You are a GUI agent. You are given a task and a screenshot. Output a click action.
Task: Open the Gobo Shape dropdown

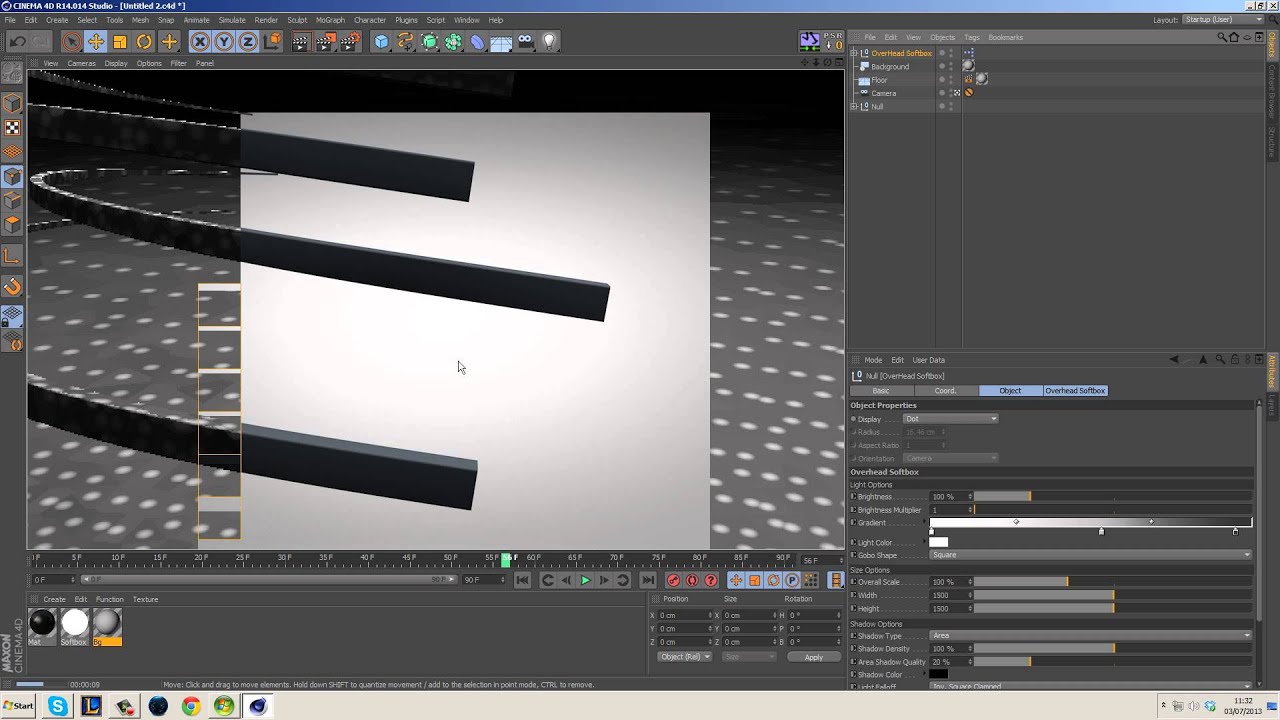tap(1090, 555)
